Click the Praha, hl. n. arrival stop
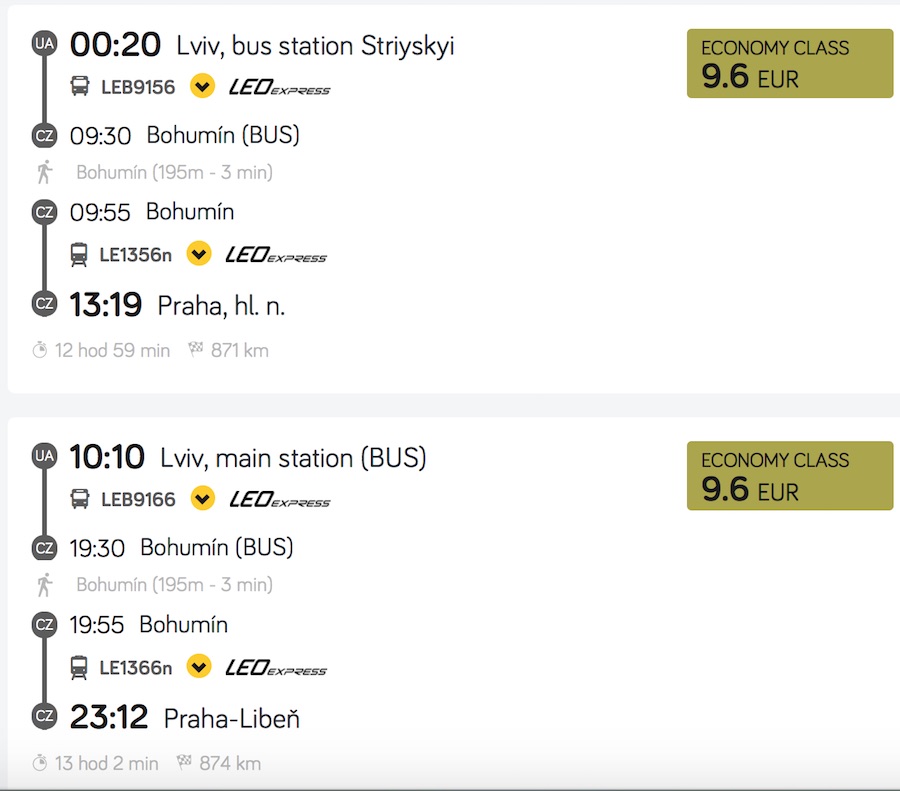 [x=221, y=306]
